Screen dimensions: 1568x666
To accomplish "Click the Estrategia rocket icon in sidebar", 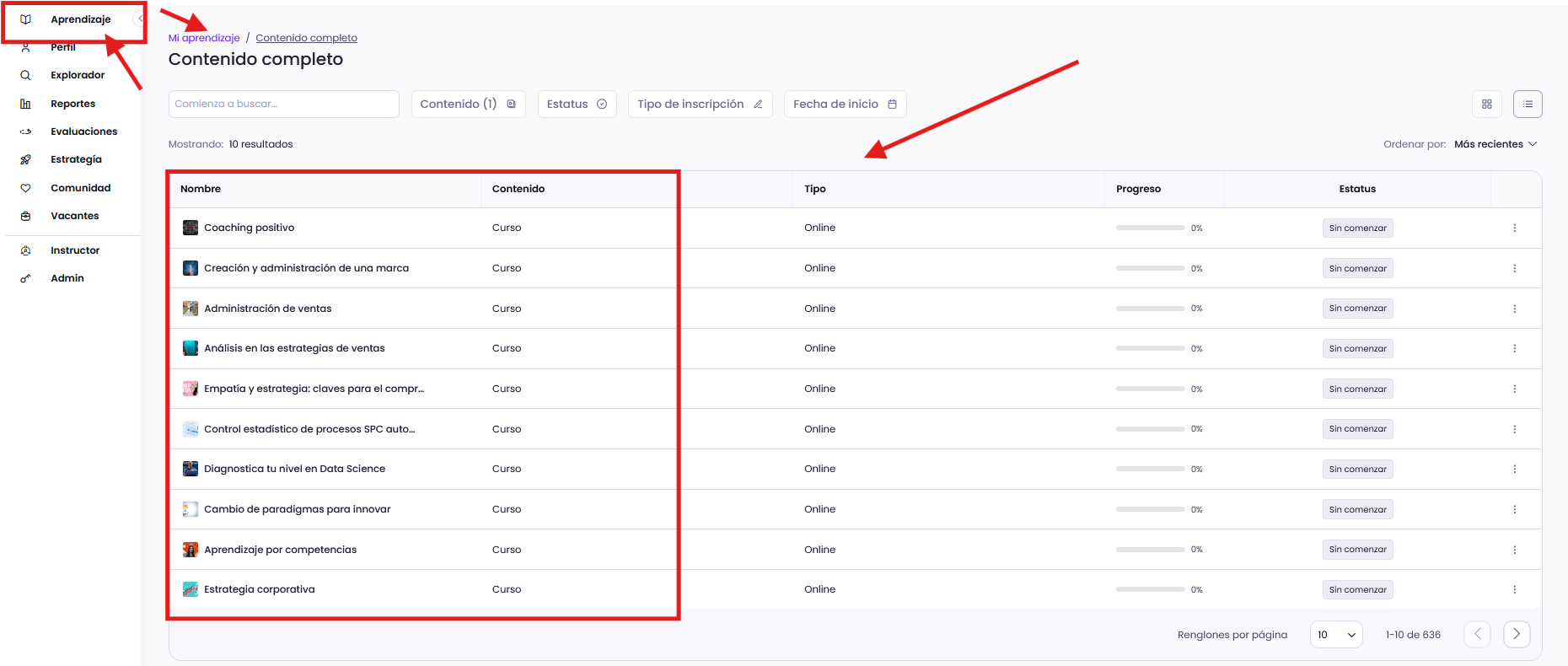I will (x=25, y=159).
